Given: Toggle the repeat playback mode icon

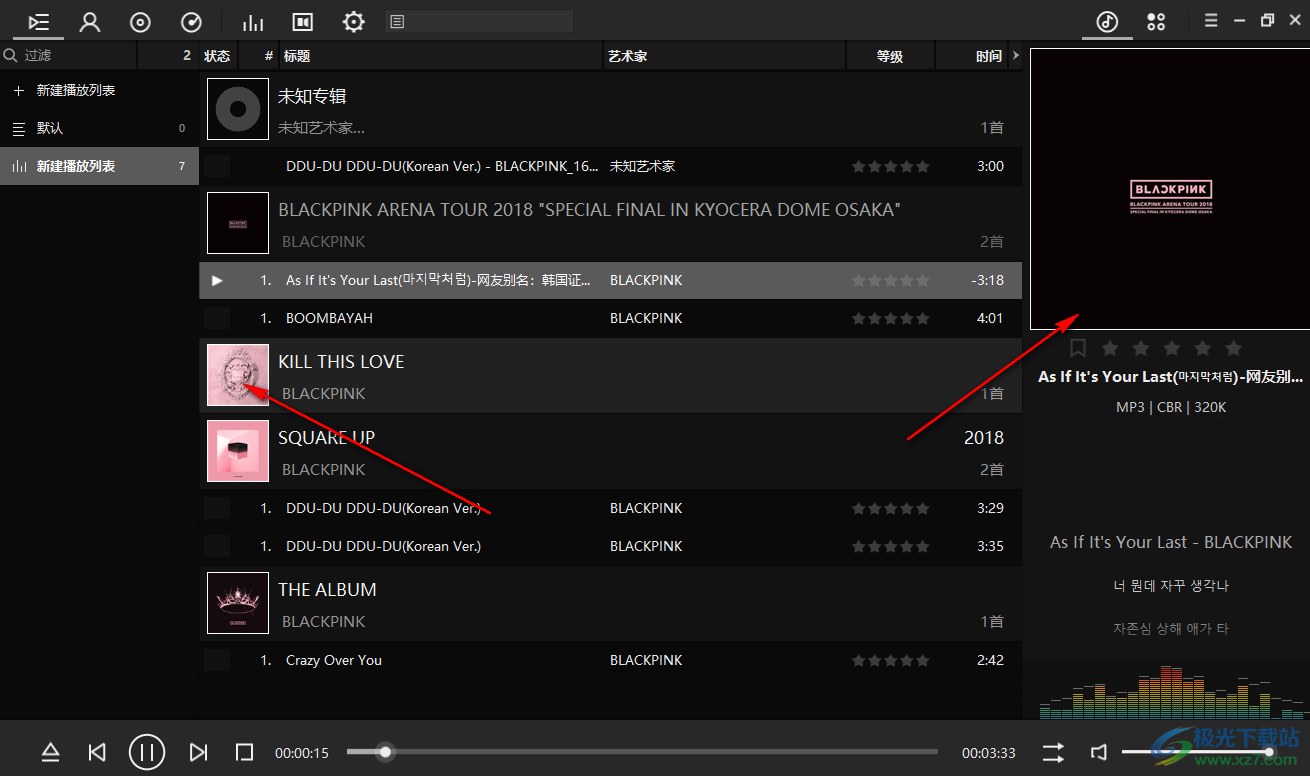Looking at the screenshot, I should coord(1053,752).
